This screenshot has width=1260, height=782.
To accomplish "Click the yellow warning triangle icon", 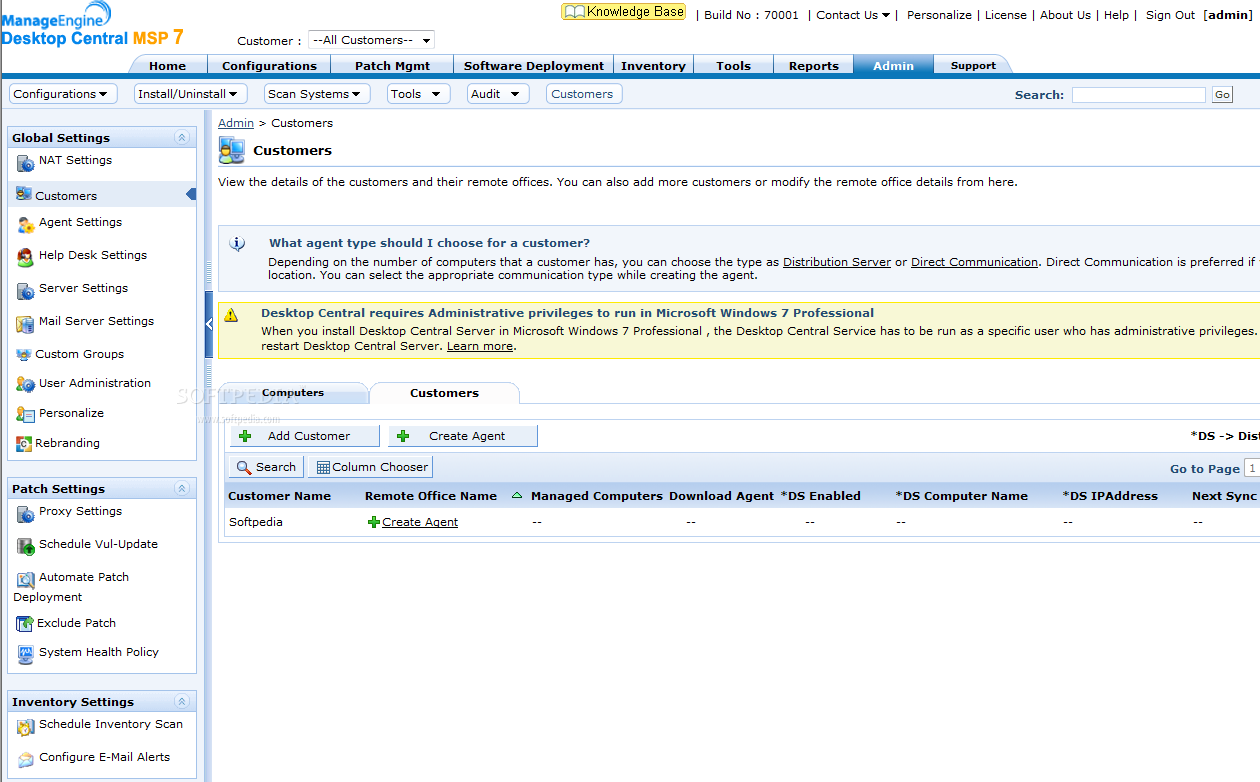I will point(231,315).
